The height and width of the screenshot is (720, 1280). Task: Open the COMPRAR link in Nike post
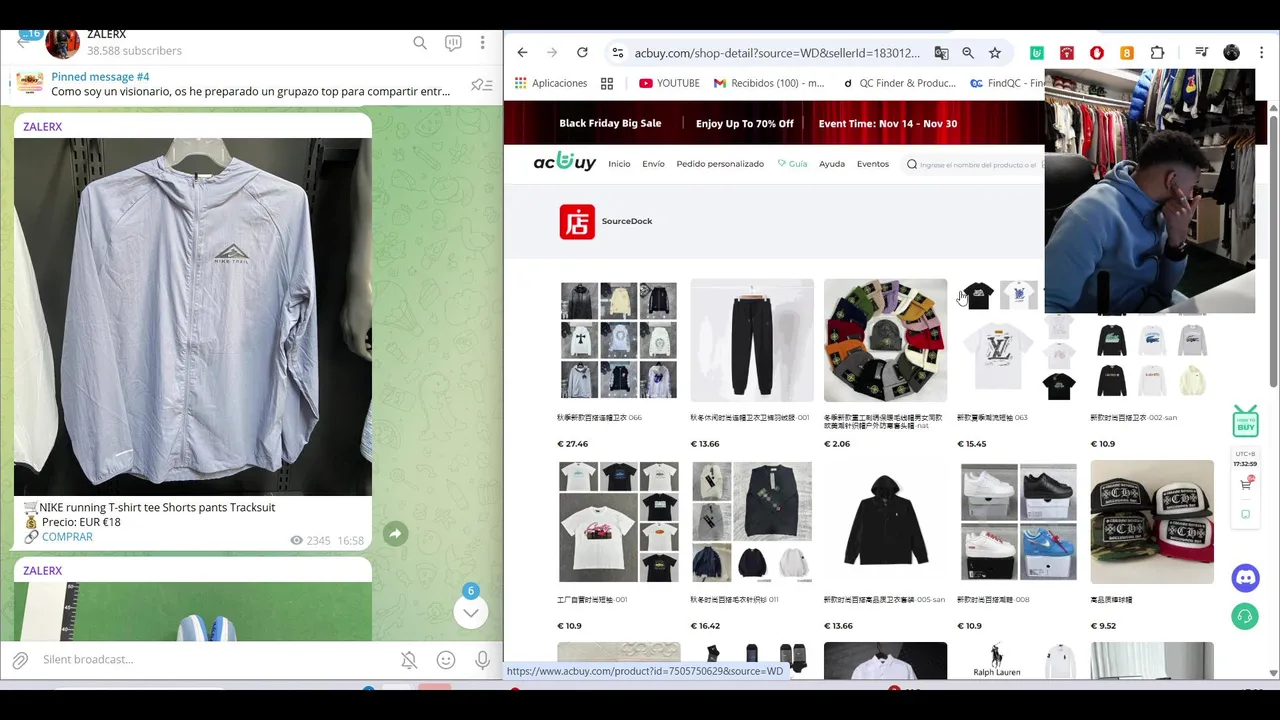pos(67,537)
